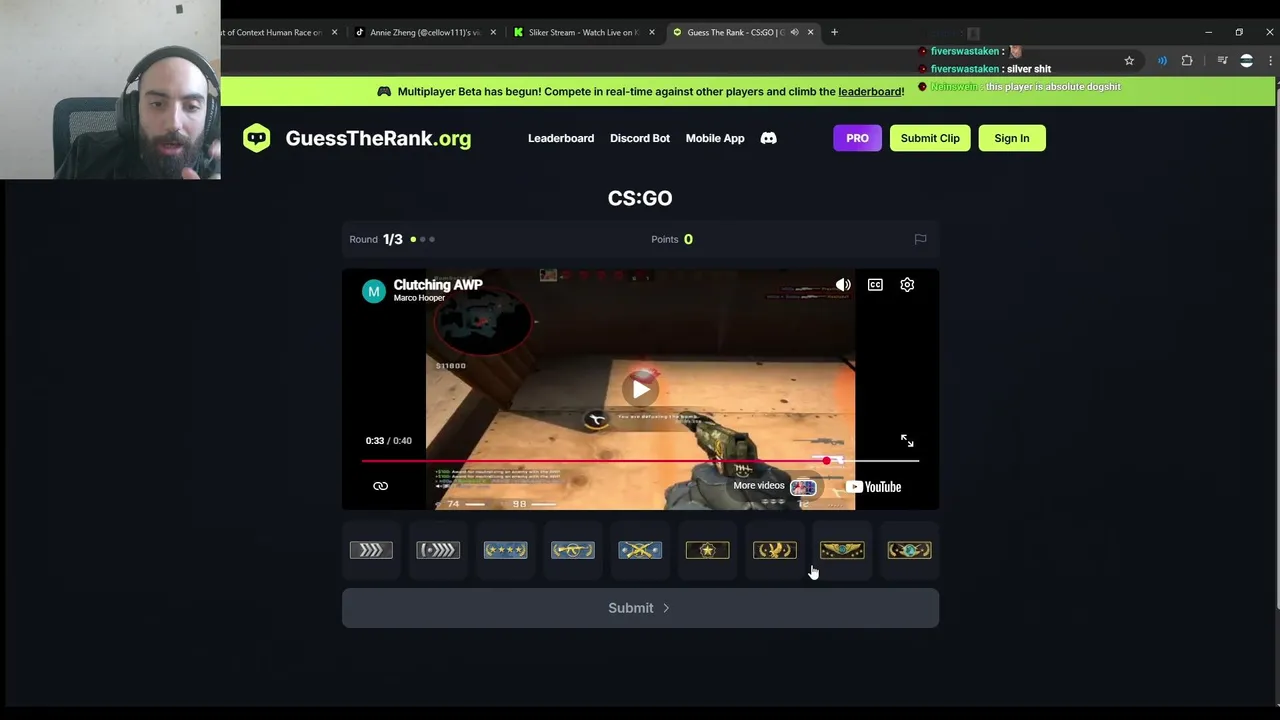
Task: Mute the Guess The Rank tab audio
Action: (x=794, y=32)
